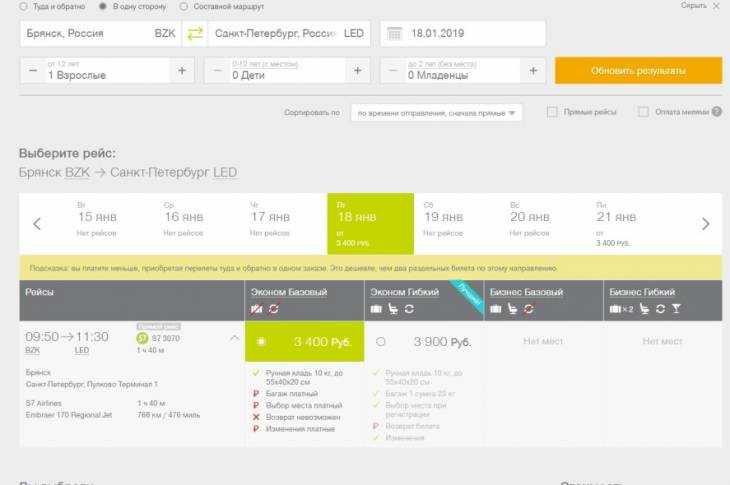
Task: Collapse the flight details chevron
Action: [234, 338]
